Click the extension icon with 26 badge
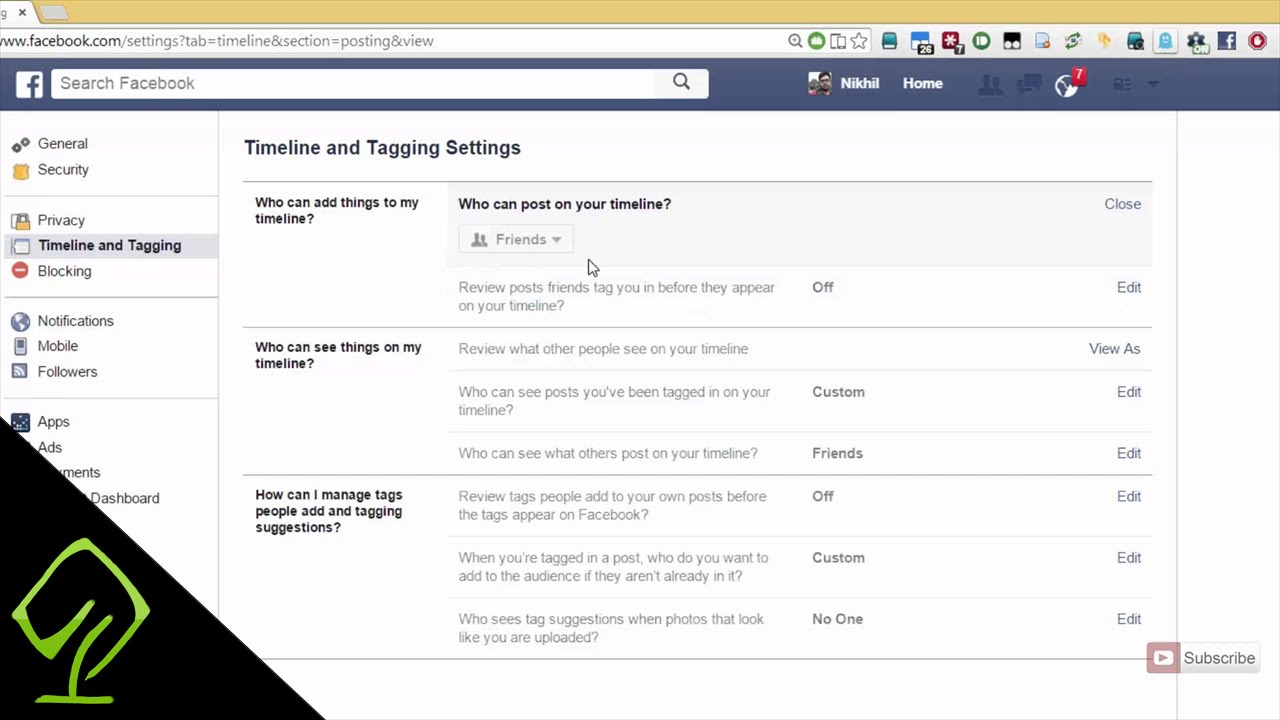The image size is (1280, 720). click(x=921, y=42)
